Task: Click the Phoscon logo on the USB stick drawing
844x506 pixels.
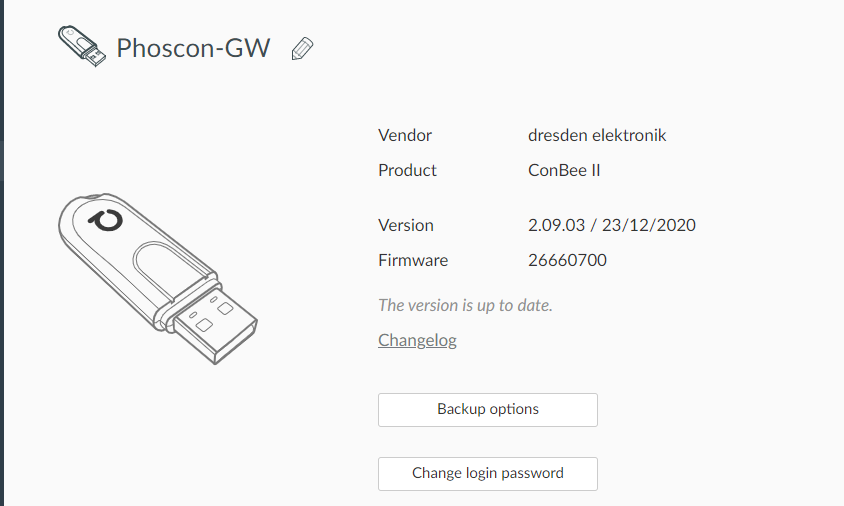Action: tap(106, 219)
